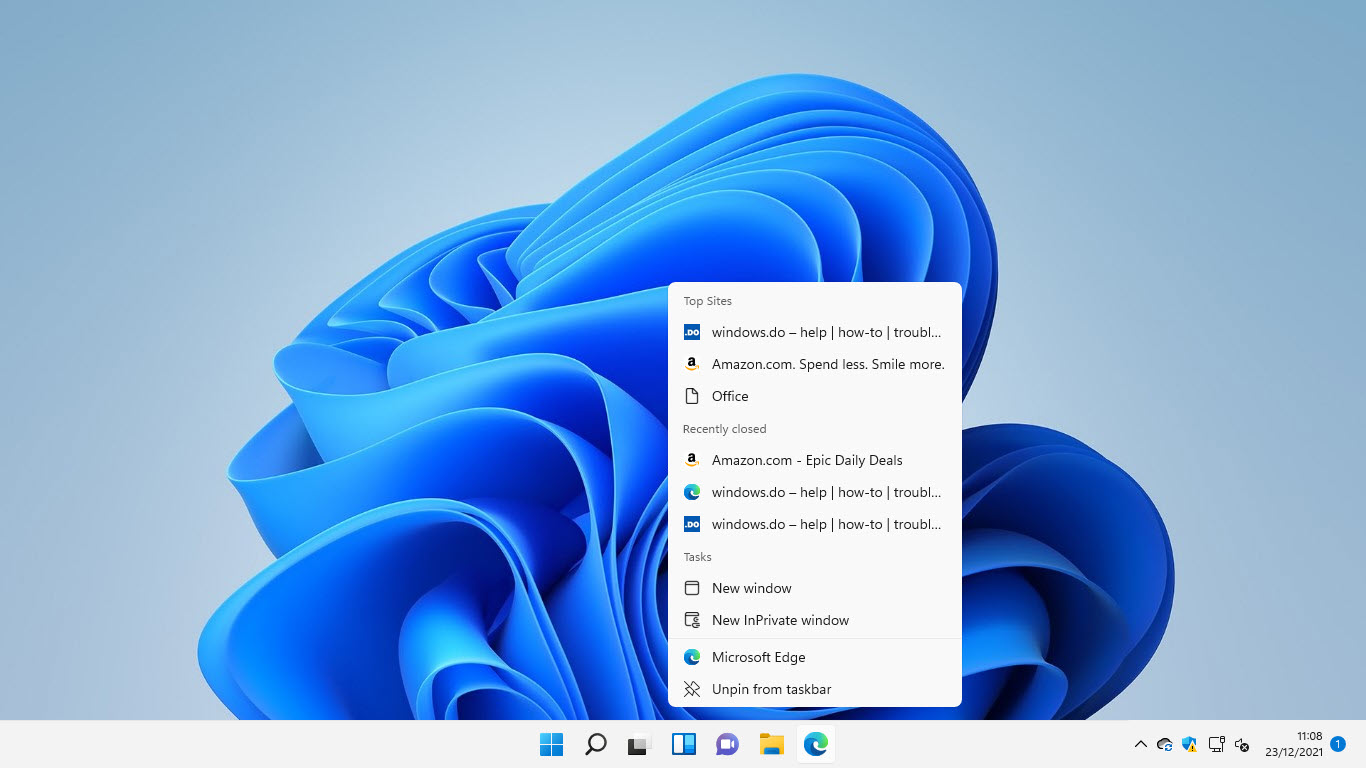Open the Widgets panel icon
Viewport: 1366px width, 768px height.
tap(683, 745)
